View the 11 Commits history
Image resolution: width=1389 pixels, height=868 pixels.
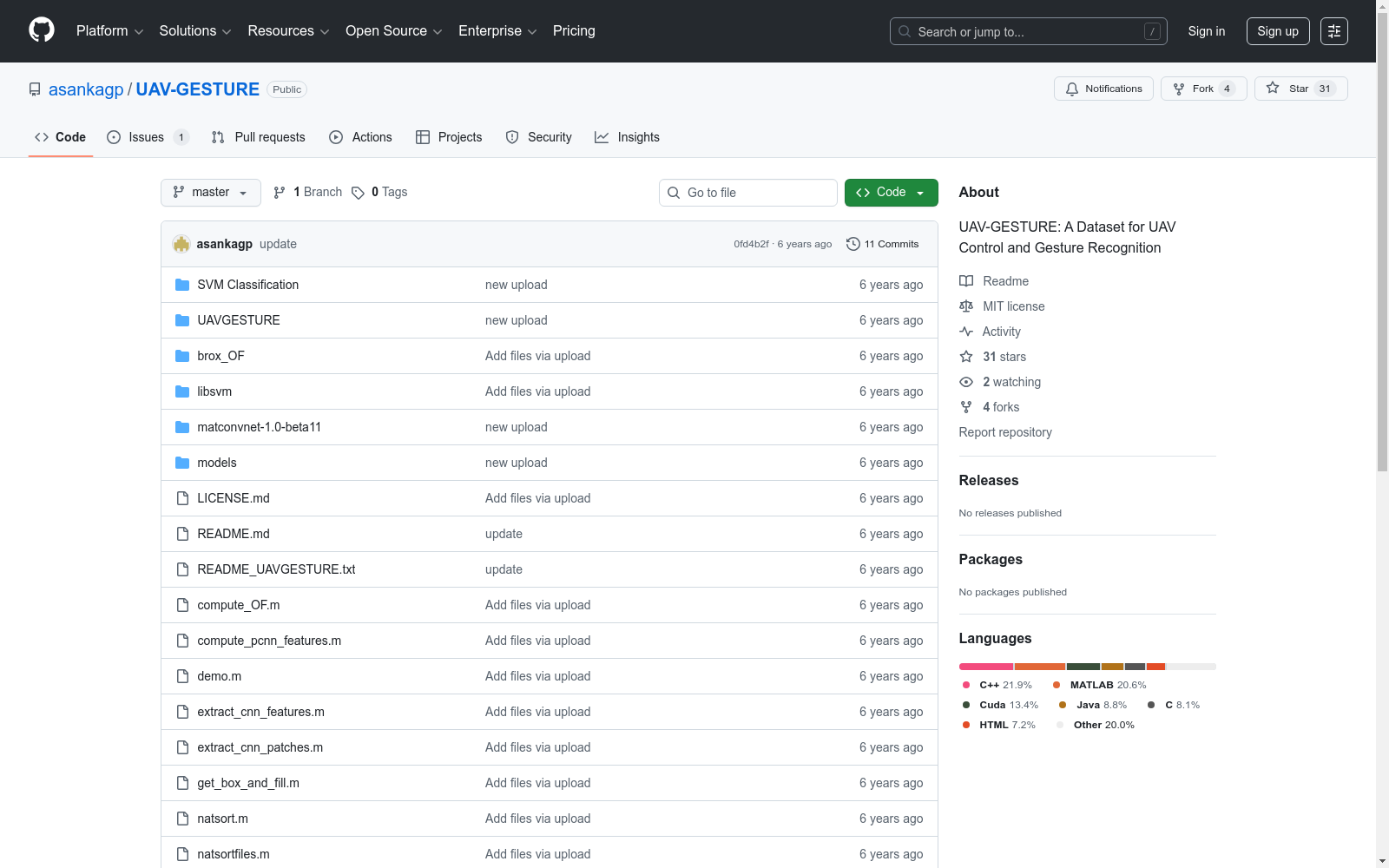pos(883,244)
